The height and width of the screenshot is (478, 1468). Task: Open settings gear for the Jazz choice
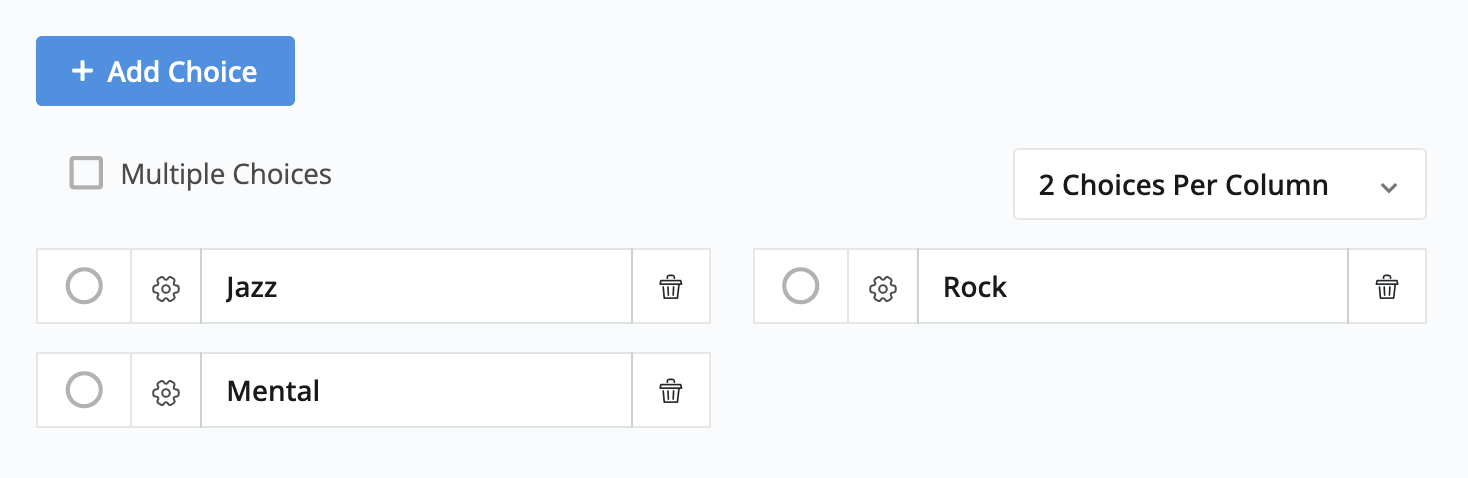click(x=166, y=288)
